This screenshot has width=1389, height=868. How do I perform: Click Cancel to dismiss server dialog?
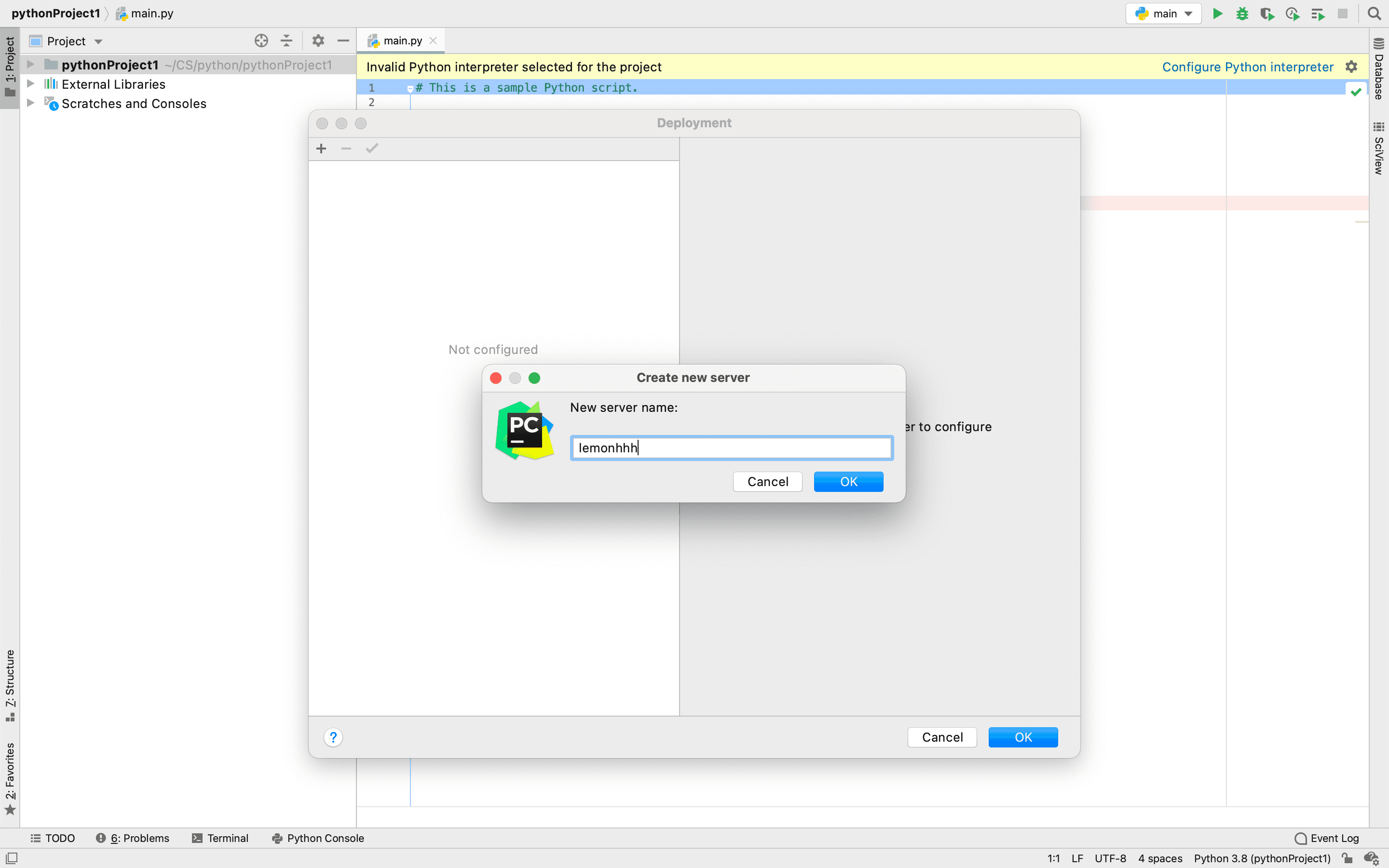click(x=767, y=481)
